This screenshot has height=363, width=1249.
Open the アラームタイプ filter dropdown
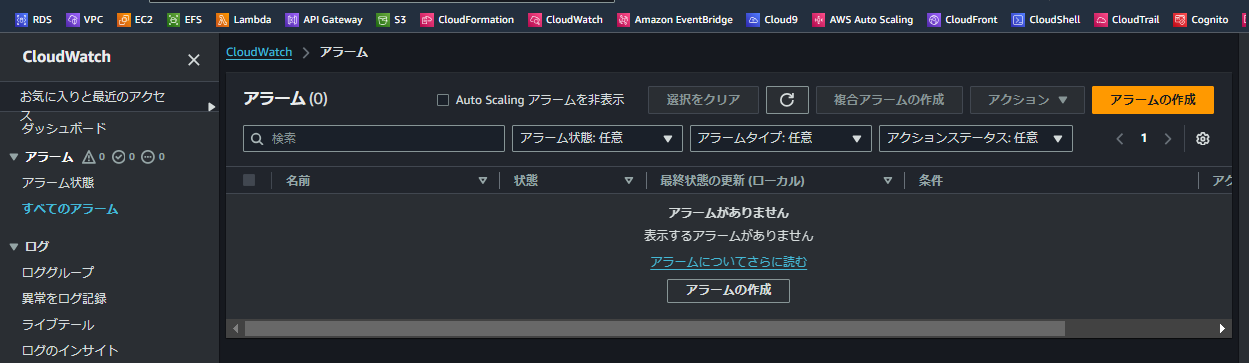(780, 138)
